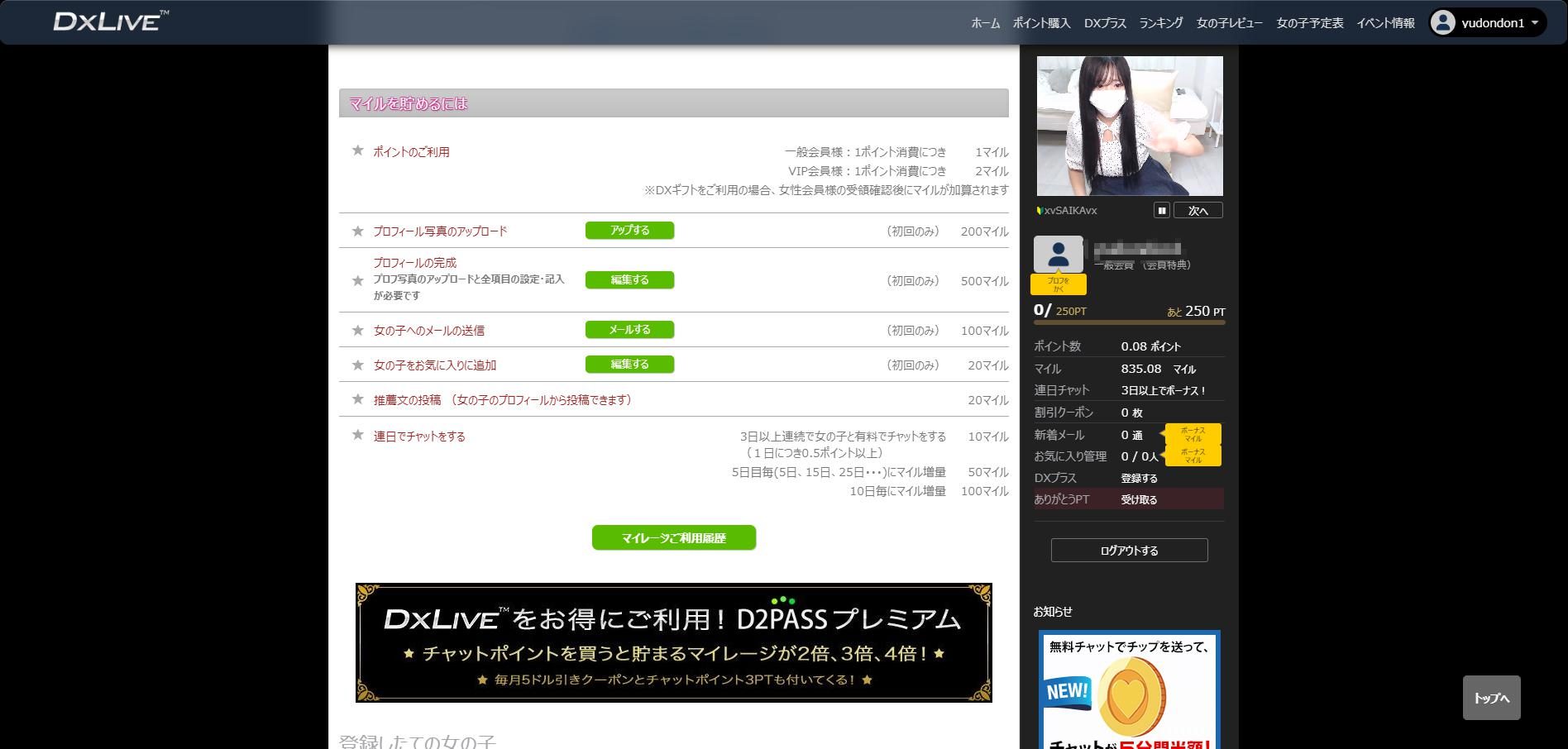Click the DXLIVE logo
The image size is (1568, 749).
point(111,21)
